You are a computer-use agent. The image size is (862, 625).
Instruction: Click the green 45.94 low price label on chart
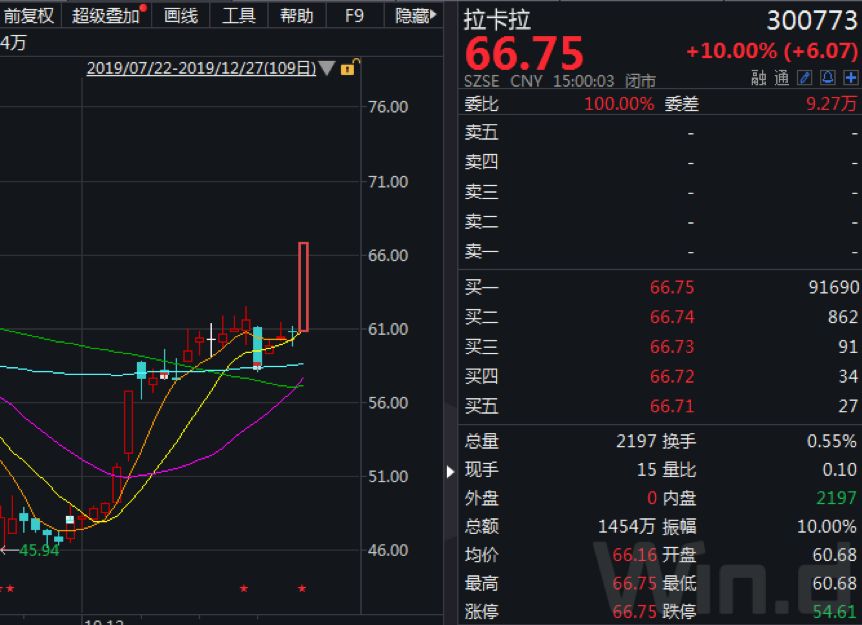[x=42, y=548]
